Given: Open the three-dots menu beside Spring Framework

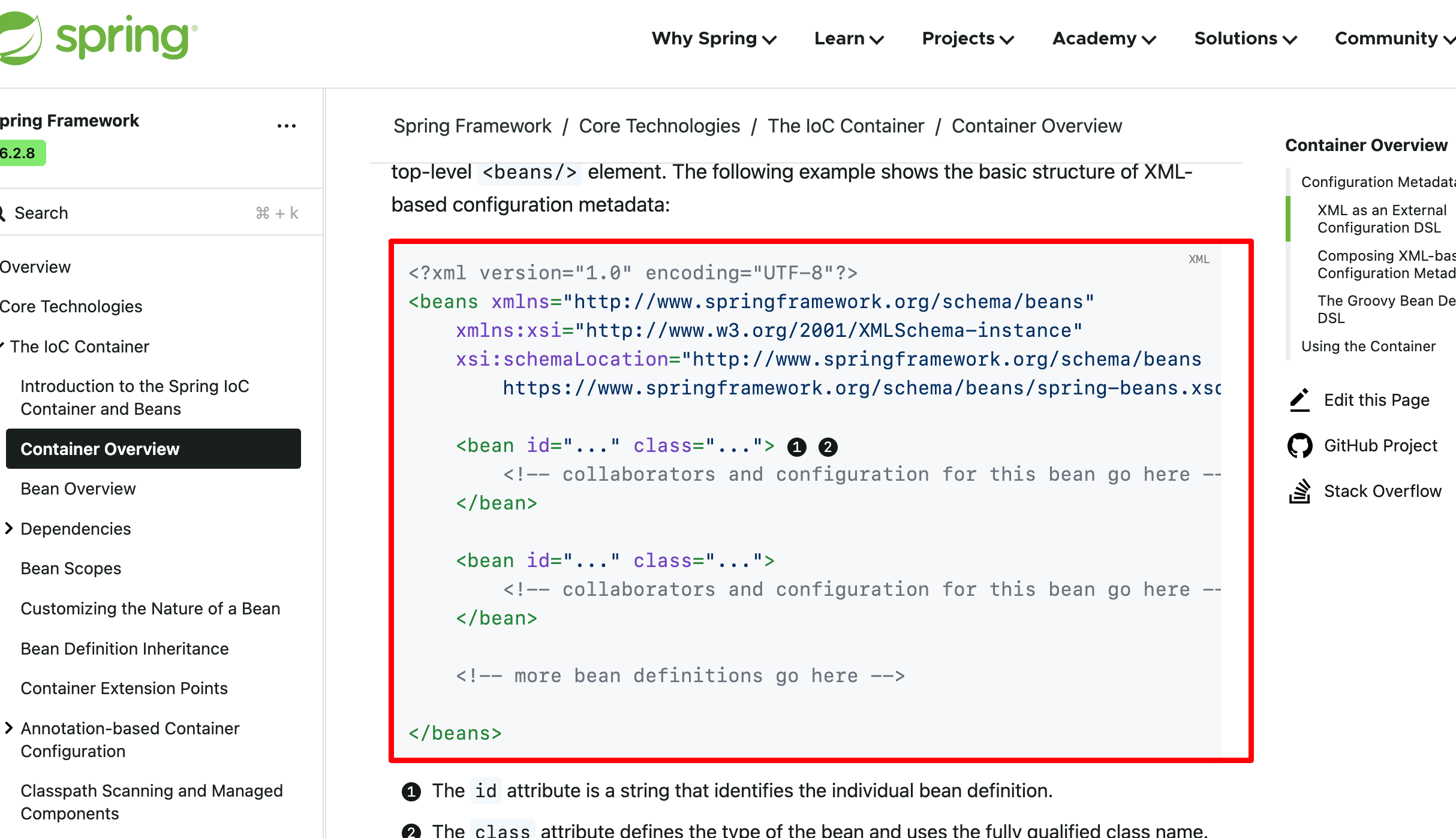Looking at the screenshot, I should click(x=287, y=126).
